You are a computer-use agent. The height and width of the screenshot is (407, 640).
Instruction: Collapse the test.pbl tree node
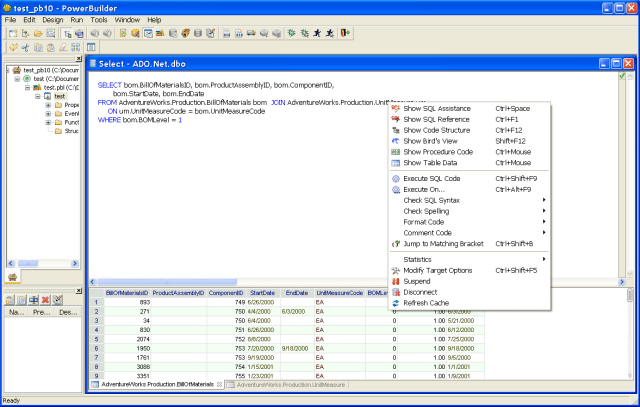[x=27, y=87]
